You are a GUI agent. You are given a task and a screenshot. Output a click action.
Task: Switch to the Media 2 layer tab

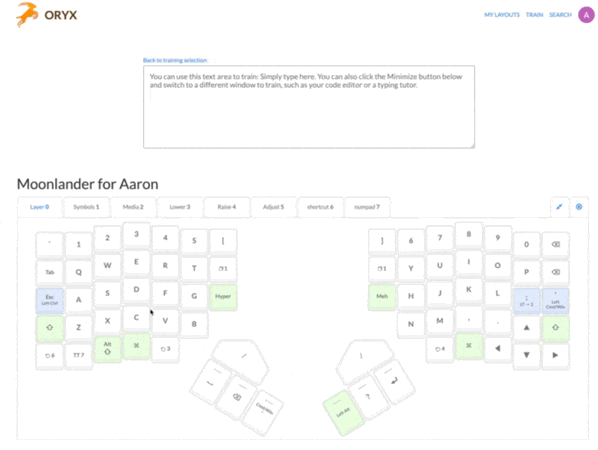(133, 207)
